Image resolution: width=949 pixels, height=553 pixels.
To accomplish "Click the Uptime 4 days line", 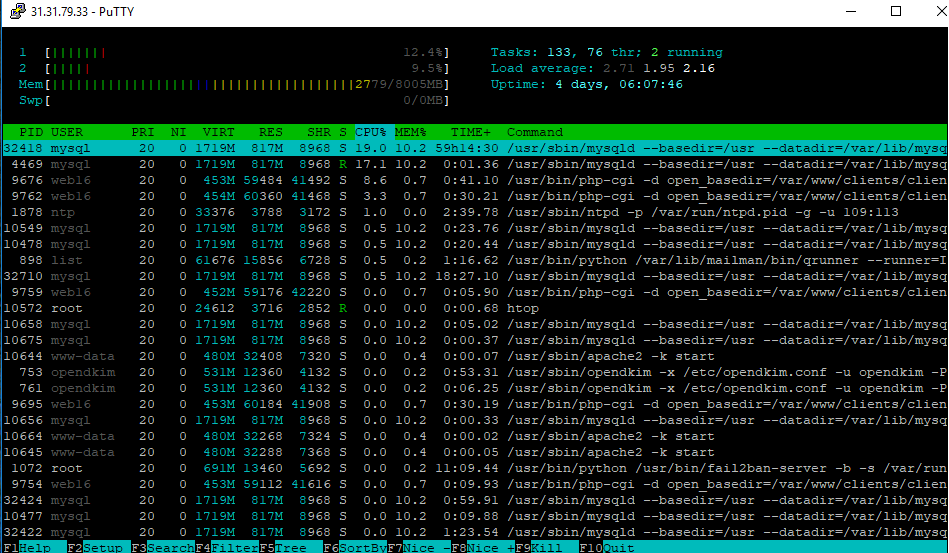I will tap(586, 84).
